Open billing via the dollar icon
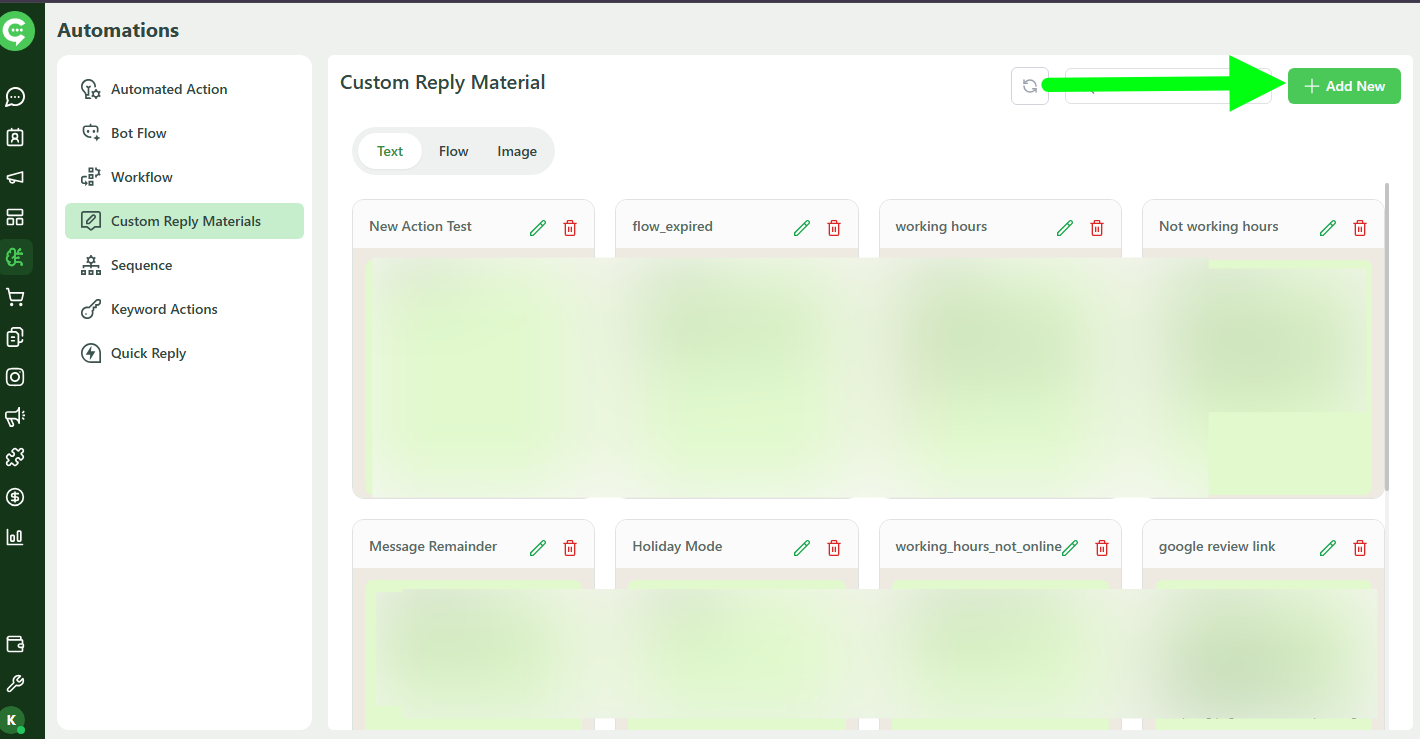This screenshot has width=1420, height=739. [x=15, y=497]
